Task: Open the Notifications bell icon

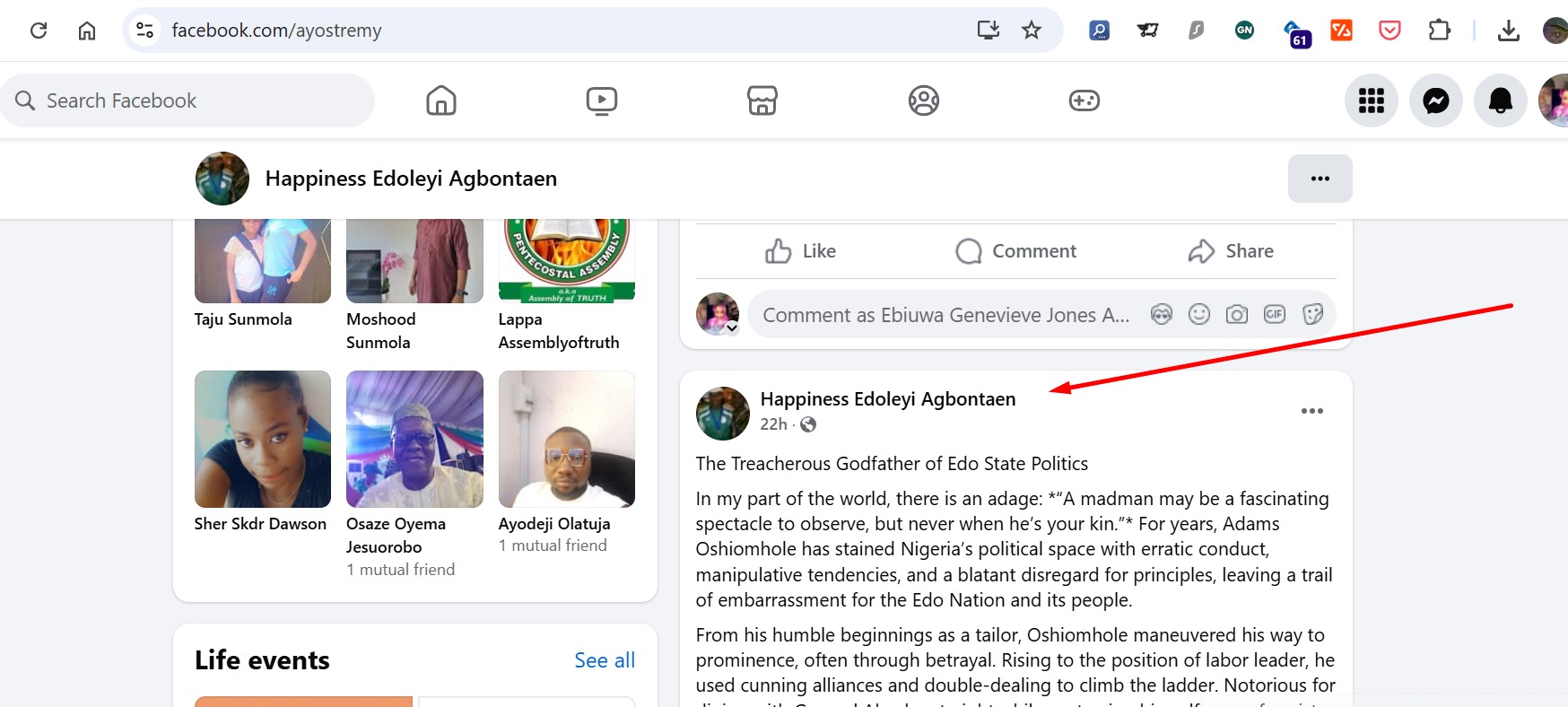Action: 1500,100
